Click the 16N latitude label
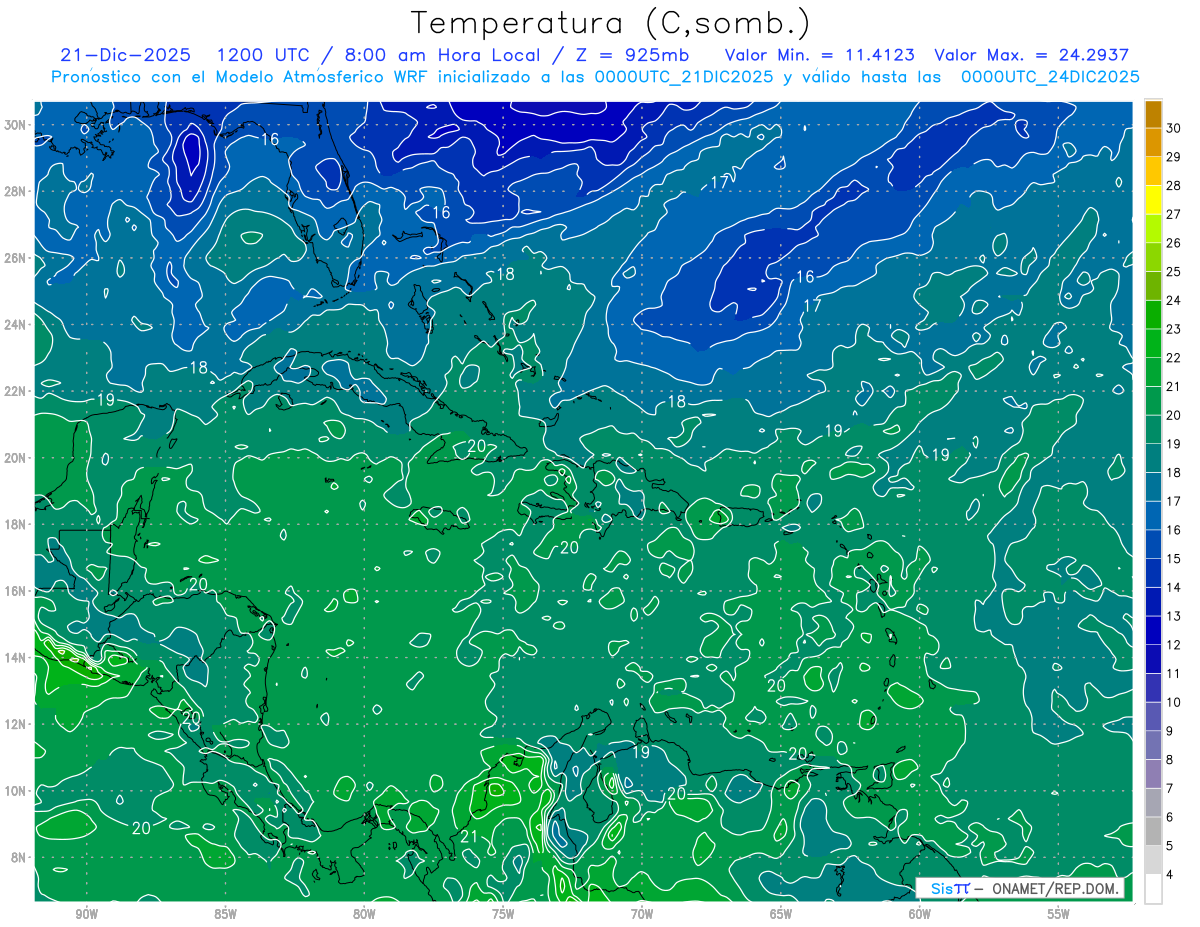The height and width of the screenshot is (927, 1200). tap(17, 591)
